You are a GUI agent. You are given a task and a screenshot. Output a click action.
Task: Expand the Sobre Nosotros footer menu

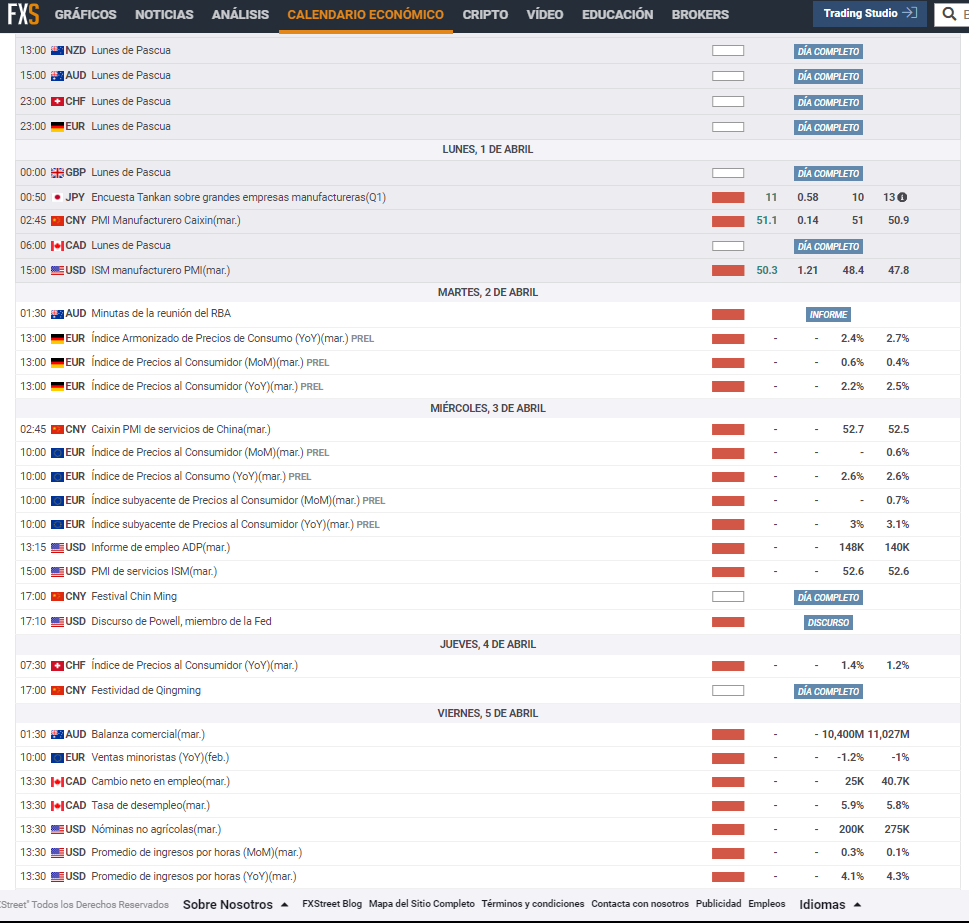[x=236, y=904]
